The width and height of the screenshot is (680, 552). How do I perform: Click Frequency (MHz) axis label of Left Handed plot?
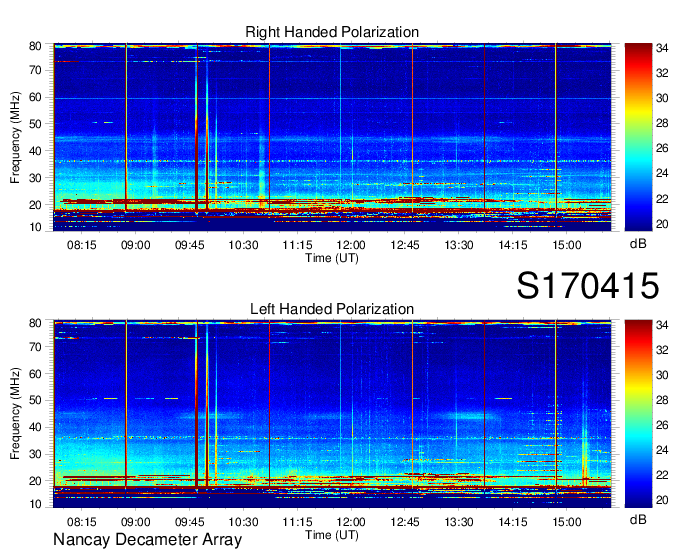click(x=15, y=414)
